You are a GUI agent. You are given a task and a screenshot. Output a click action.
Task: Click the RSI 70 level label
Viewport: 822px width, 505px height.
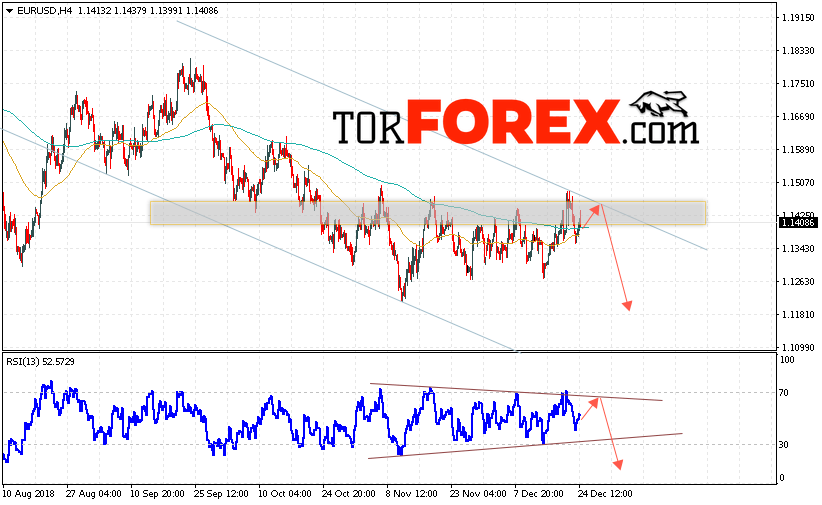784,393
